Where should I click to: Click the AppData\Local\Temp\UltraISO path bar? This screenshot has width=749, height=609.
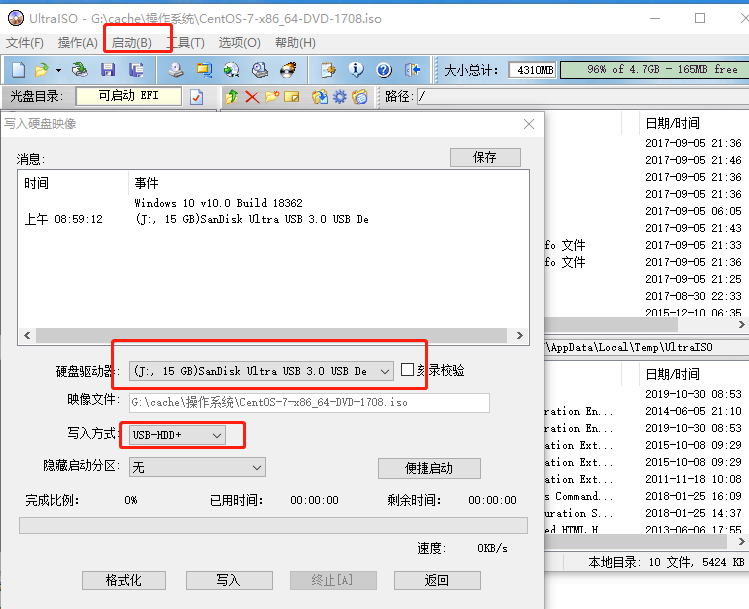tap(647, 347)
